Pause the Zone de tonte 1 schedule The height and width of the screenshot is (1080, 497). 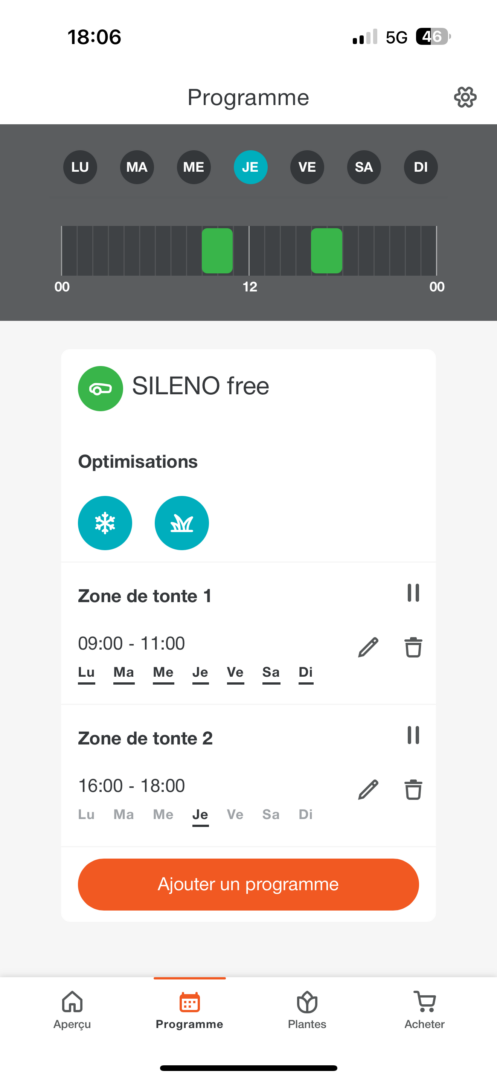[x=413, y=593]
